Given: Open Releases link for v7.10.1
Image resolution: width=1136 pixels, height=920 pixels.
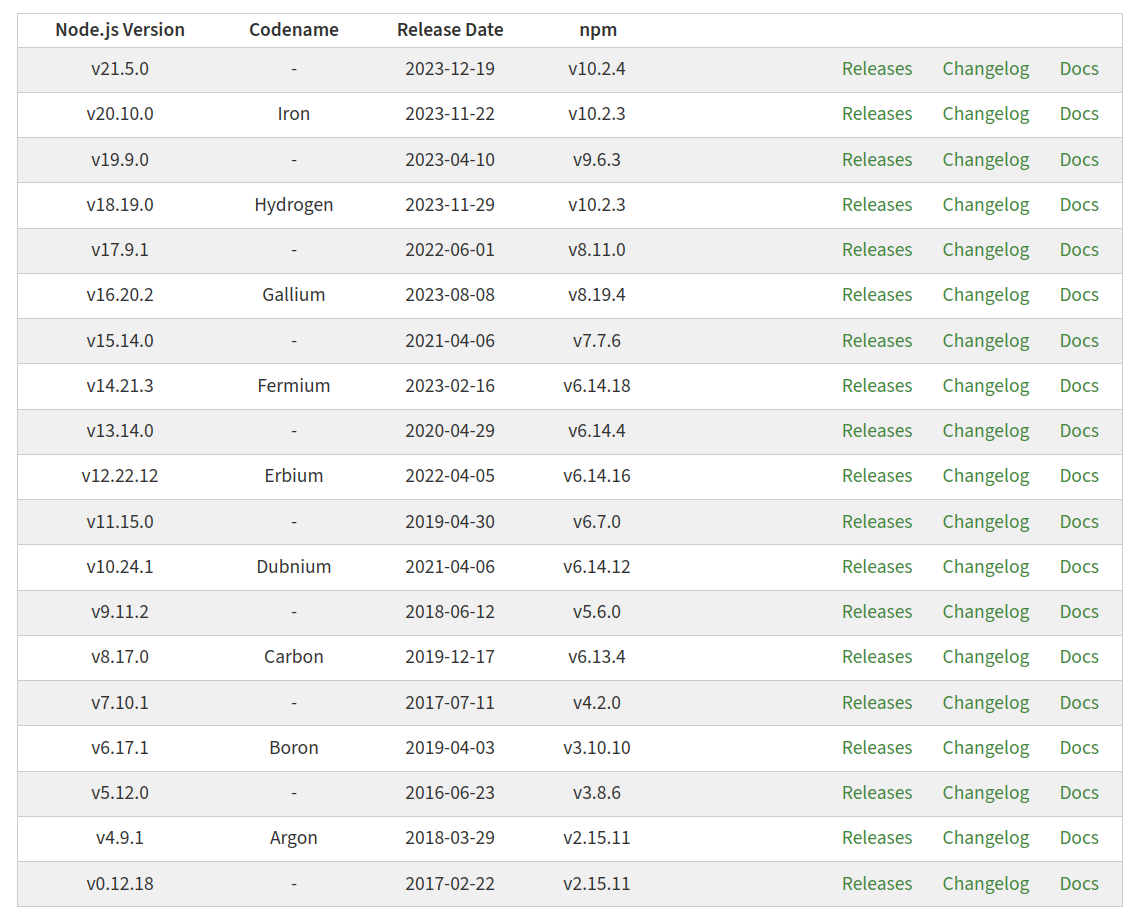Looking at the screenshot, I should (877, 703).
